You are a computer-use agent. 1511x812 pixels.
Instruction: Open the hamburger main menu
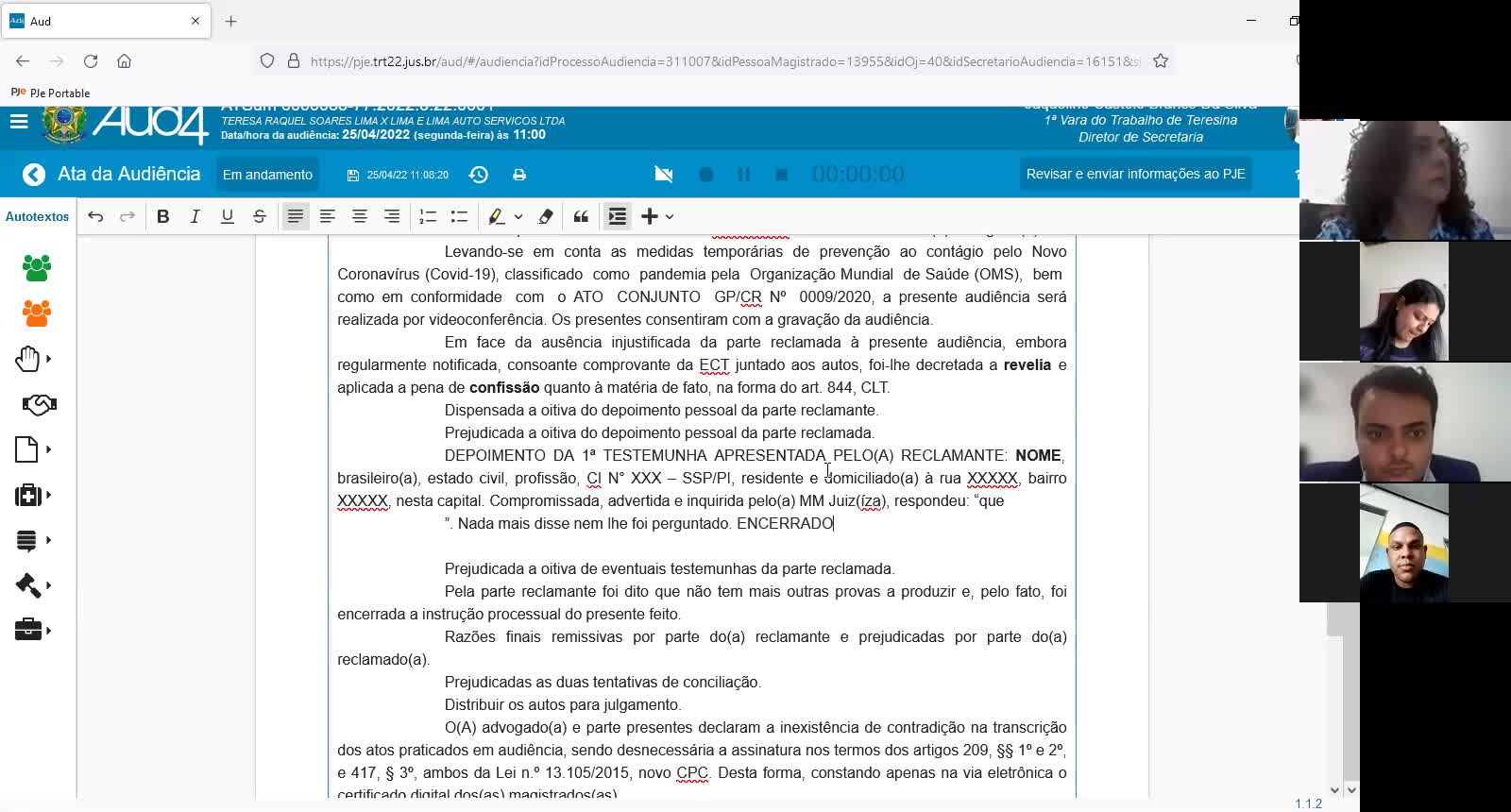pos(19,122)
